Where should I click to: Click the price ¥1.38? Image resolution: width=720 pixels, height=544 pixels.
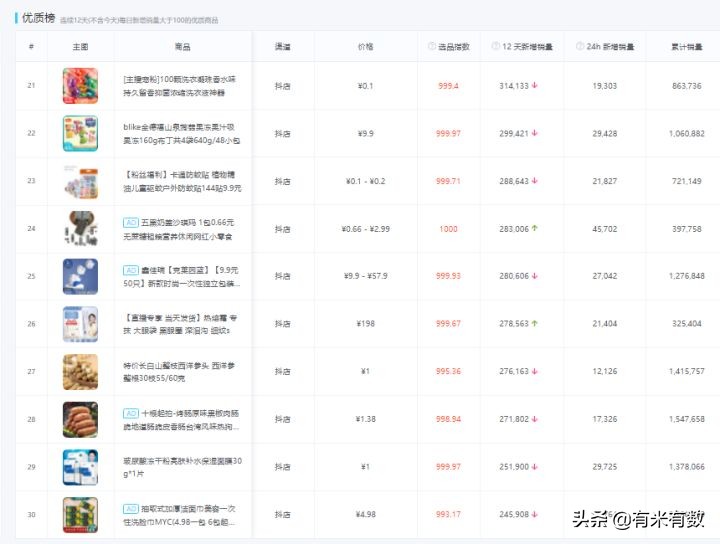click(x=366, y=419)
